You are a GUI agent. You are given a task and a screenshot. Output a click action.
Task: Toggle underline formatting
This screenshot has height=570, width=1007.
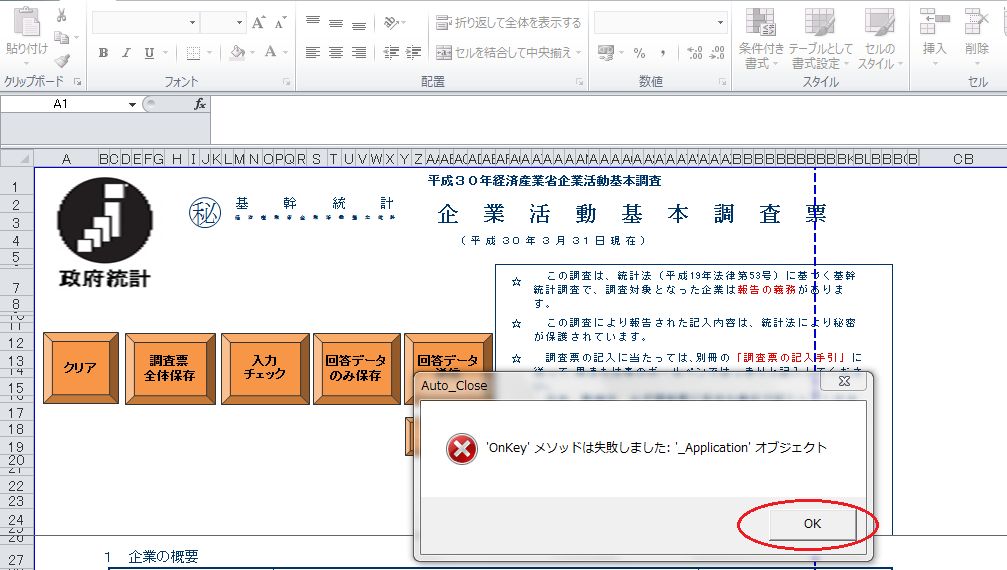[x=149, y=53]
